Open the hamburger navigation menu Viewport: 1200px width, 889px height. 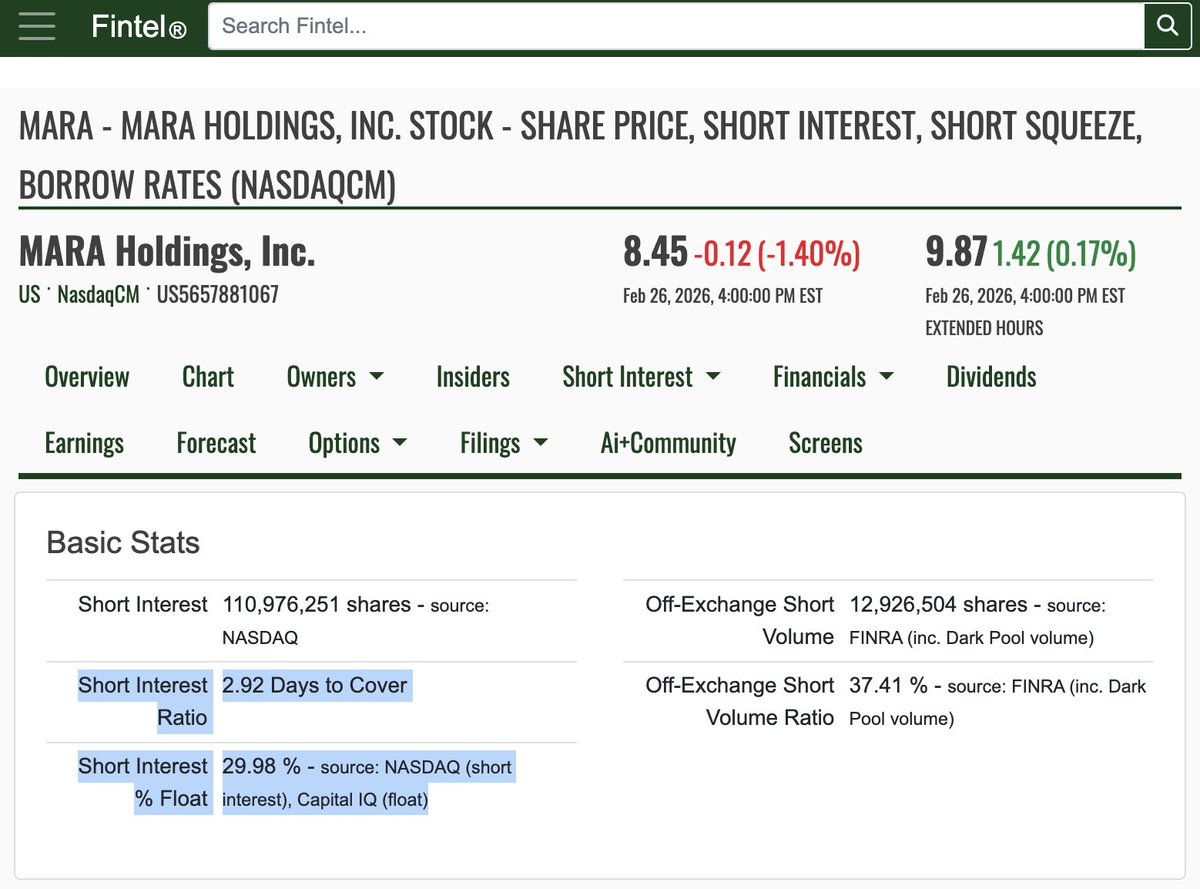[37, 26]
